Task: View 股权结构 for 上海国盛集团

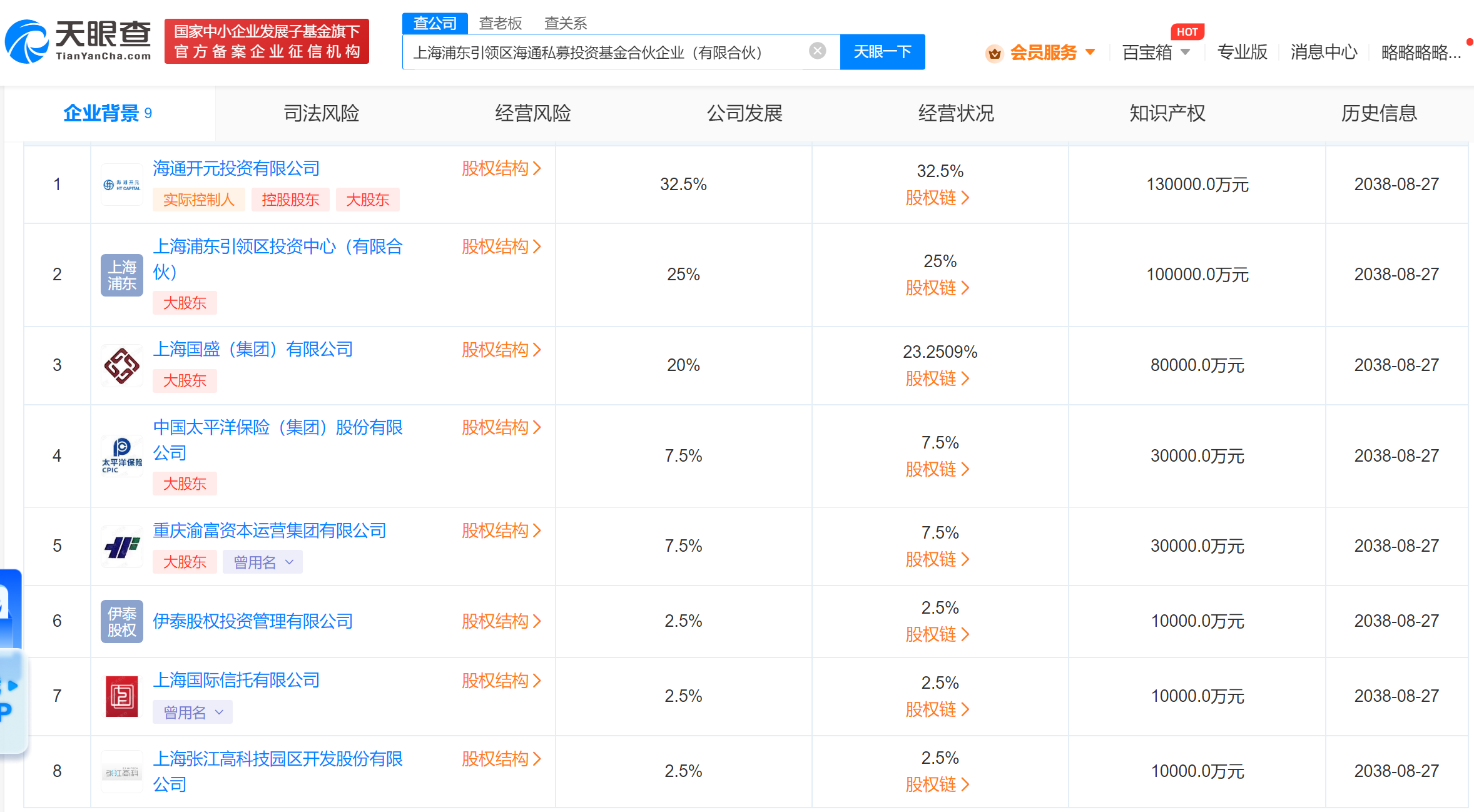Action: click(x=501, y=350)
